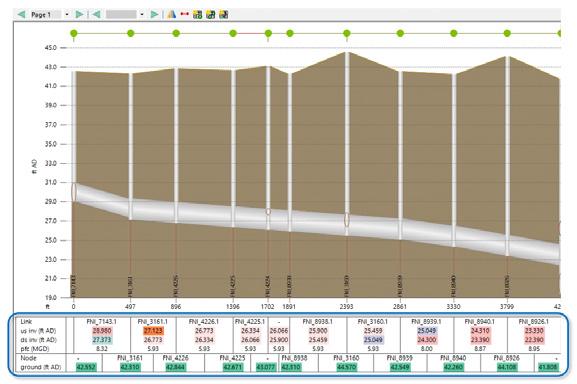The width and height of the screenshot is (577, 384).
Task: Select pfc value 8.87
Action: (x=480, y=348)
